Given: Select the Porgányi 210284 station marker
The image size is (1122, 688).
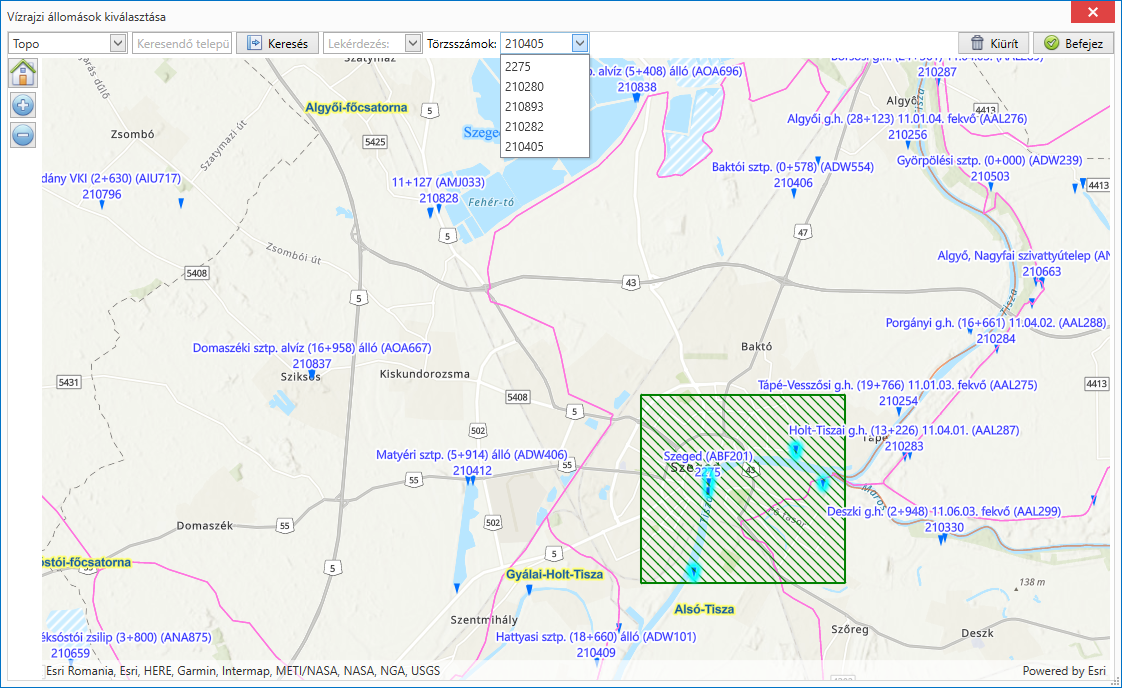Looking at the screenshot, I should pos(997,349).
